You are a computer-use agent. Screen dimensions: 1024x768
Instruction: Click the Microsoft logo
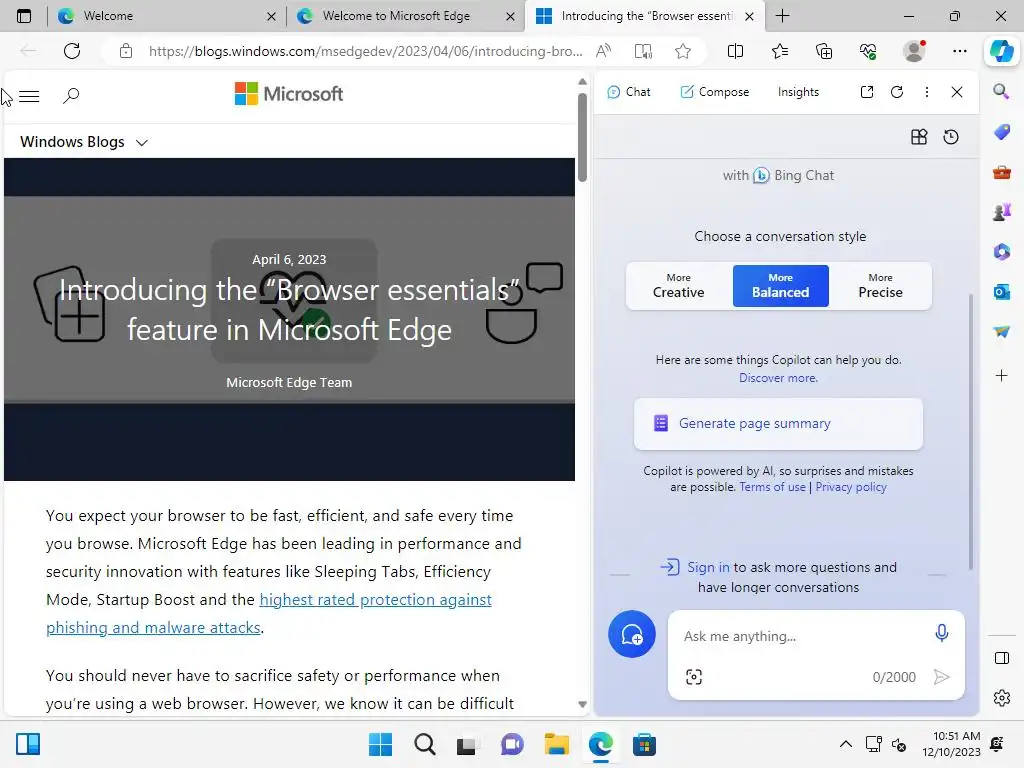(289, 94)
